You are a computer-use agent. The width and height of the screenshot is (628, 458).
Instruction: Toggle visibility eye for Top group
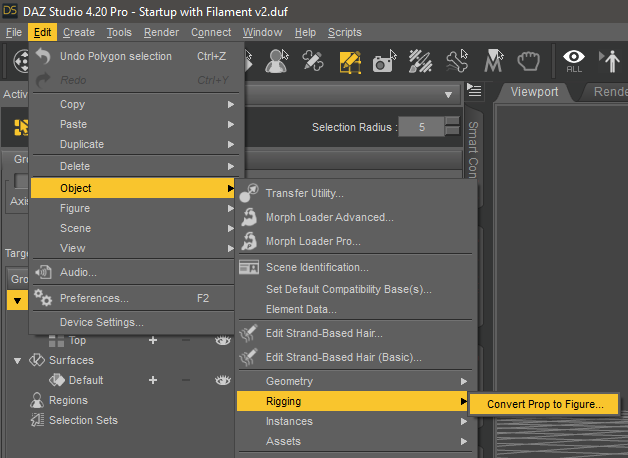tap(223, 340)
